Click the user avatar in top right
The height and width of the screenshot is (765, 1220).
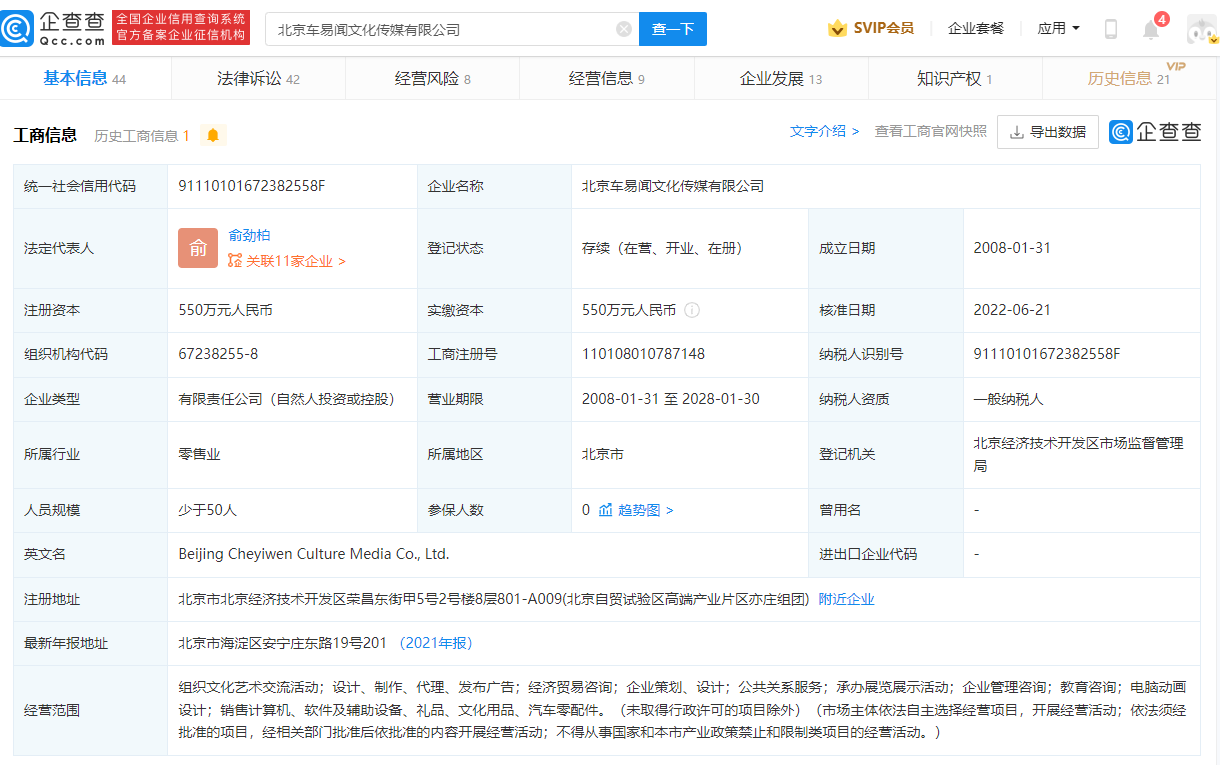coord(1200,30)
